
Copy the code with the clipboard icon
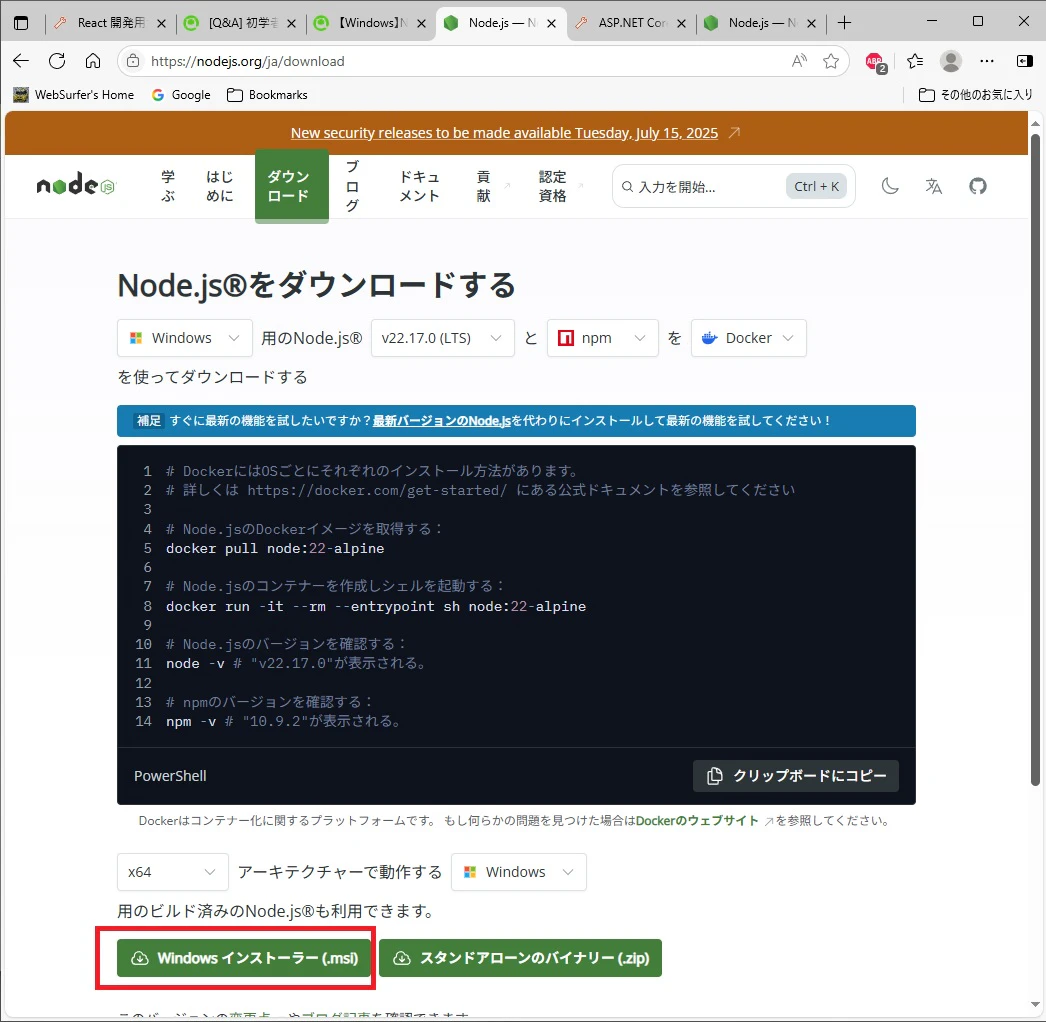point(795,775)
